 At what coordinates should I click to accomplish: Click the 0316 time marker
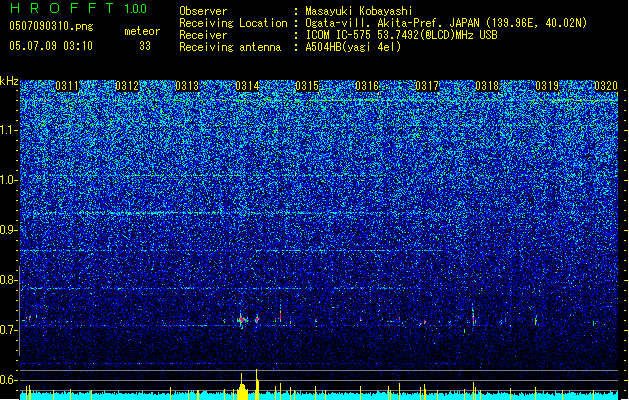367,86
